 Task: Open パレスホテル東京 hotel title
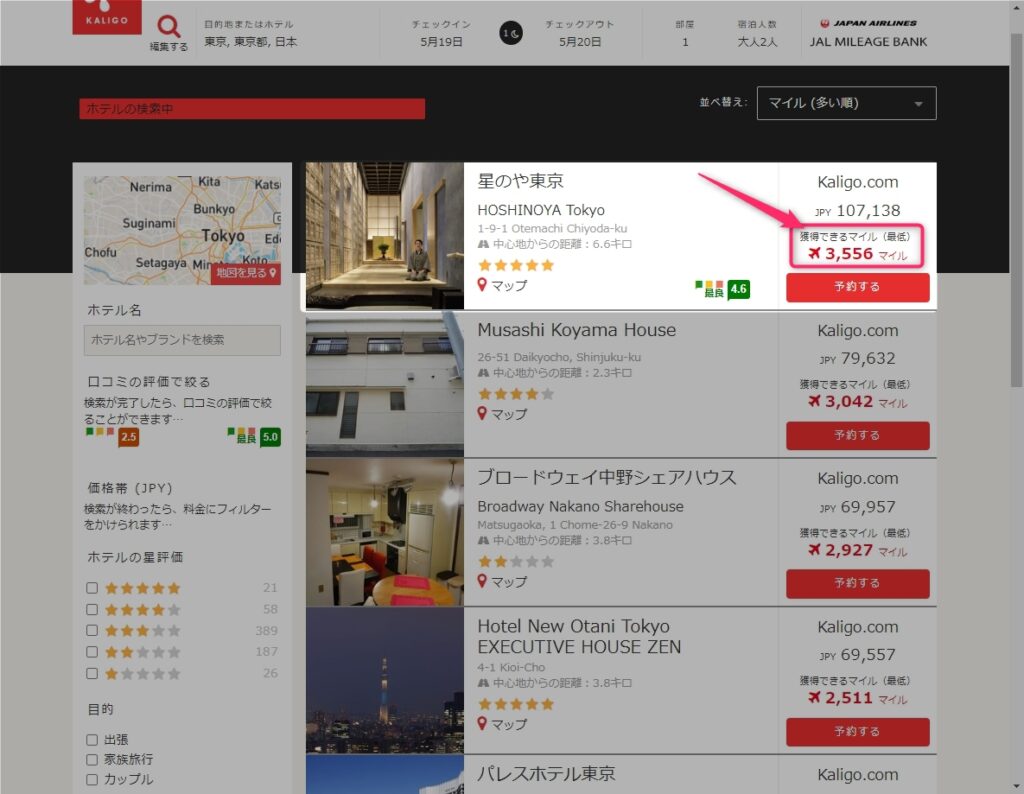click(x=547, y=774)
